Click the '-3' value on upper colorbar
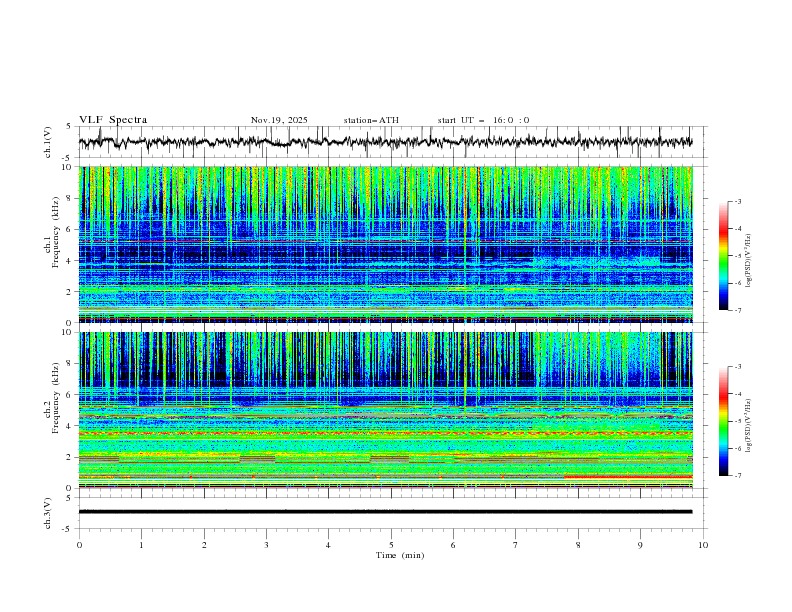Screen dimensions: 792x612 737,201
